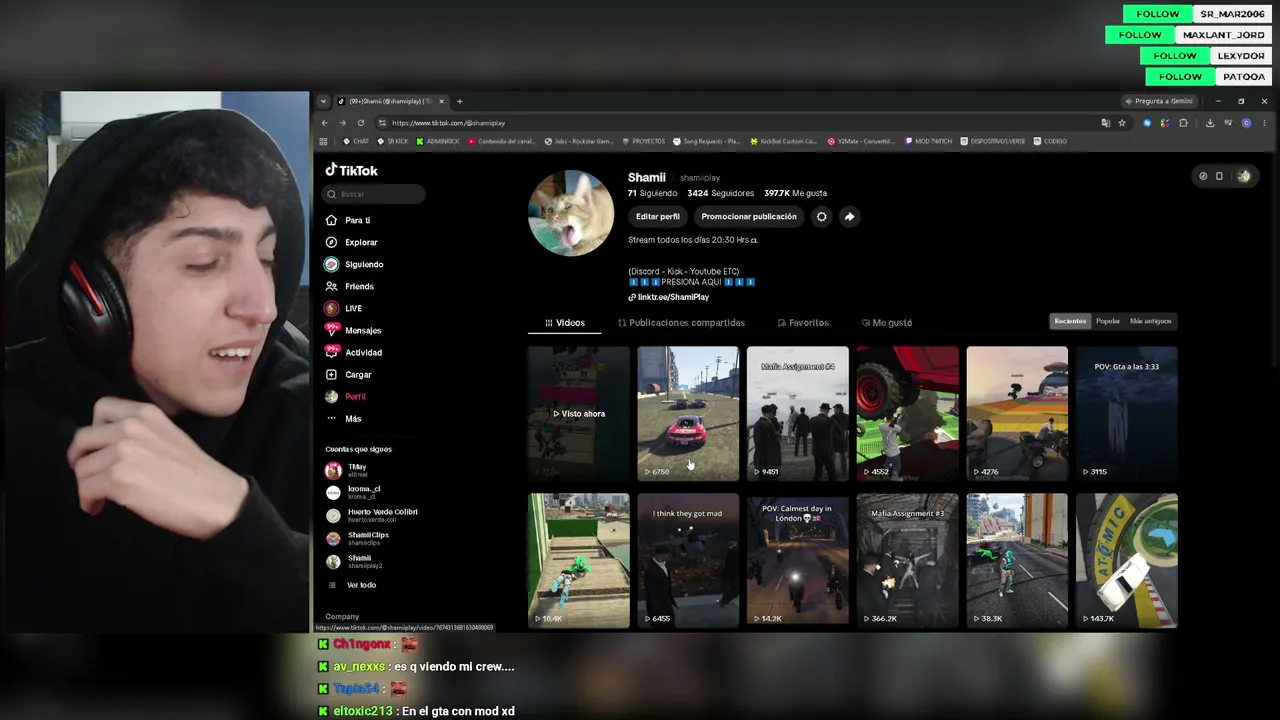Open the Mafia Assignment #4 video
Viewport: 1280px width, 720px height.
click(798, 414)
